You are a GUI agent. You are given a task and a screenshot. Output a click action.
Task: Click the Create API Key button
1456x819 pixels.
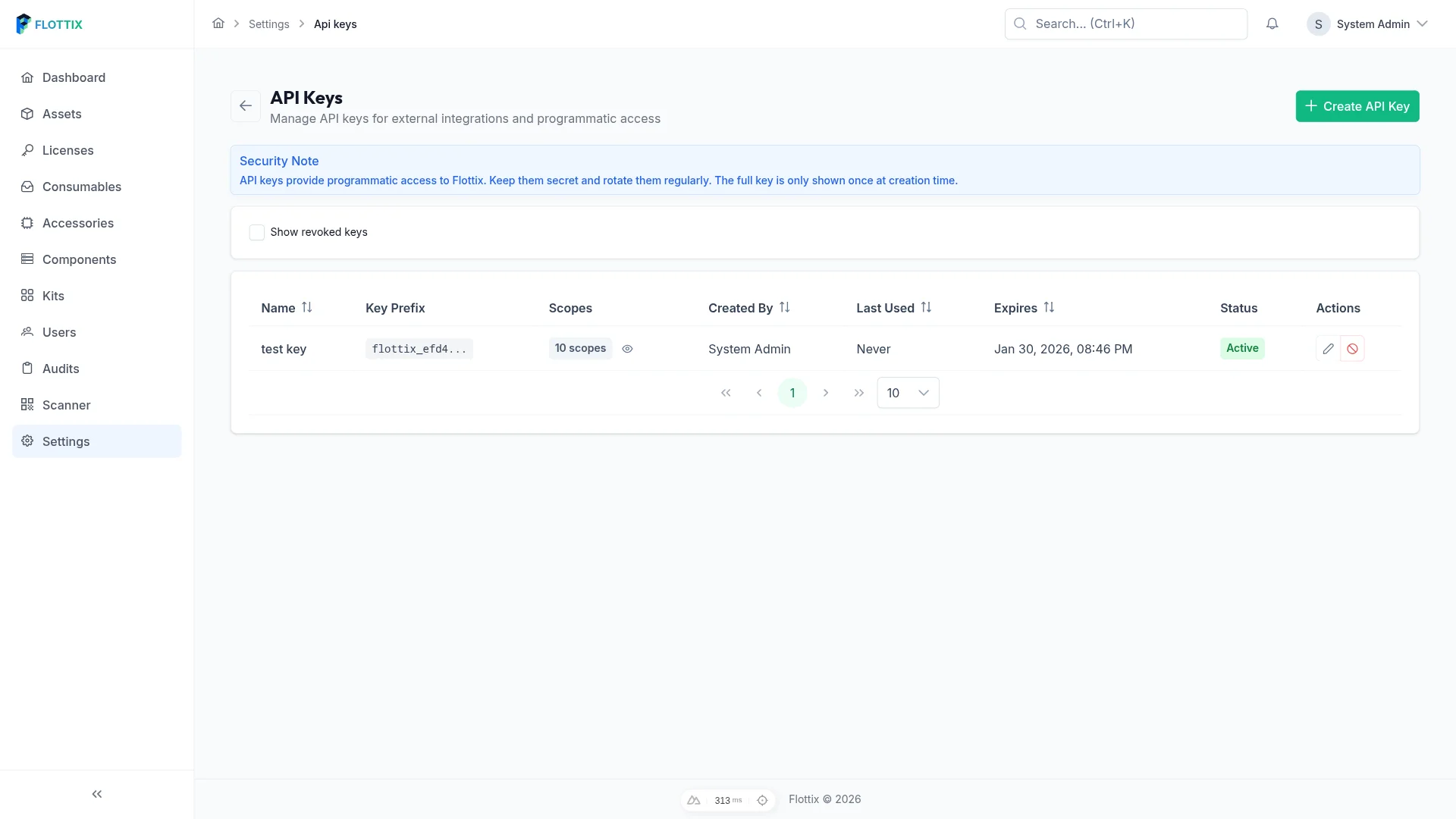point(1357,106)
